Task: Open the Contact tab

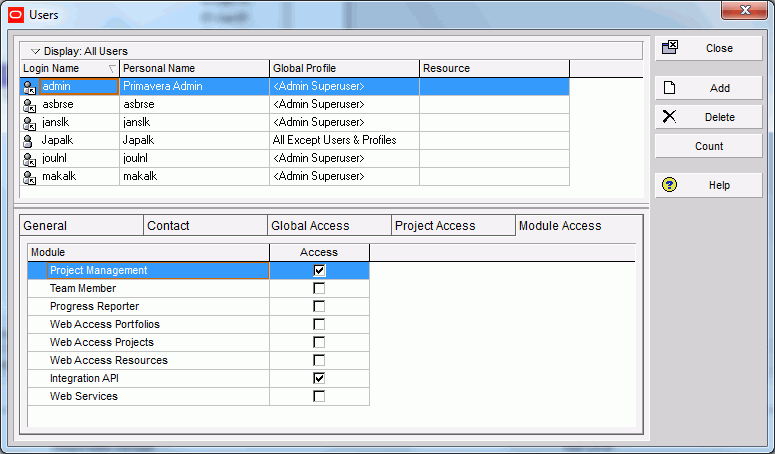Action: click(205, 225)
